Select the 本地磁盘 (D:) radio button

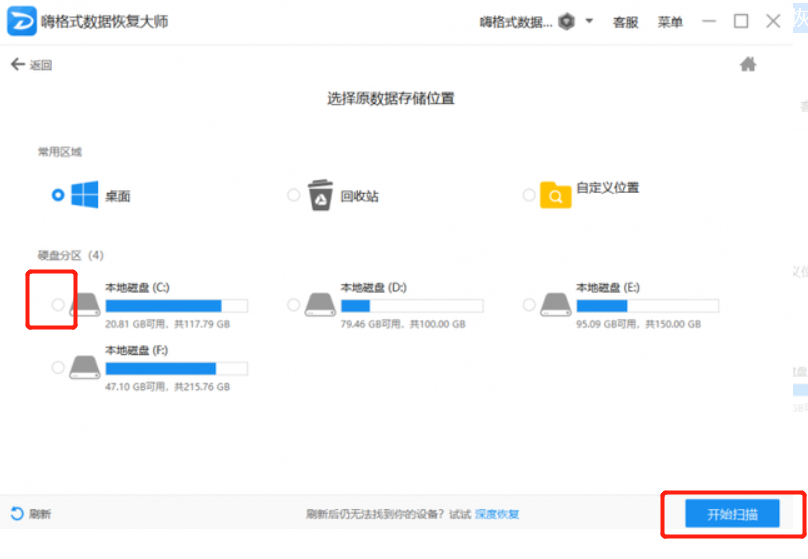click(x=293, y=304)
